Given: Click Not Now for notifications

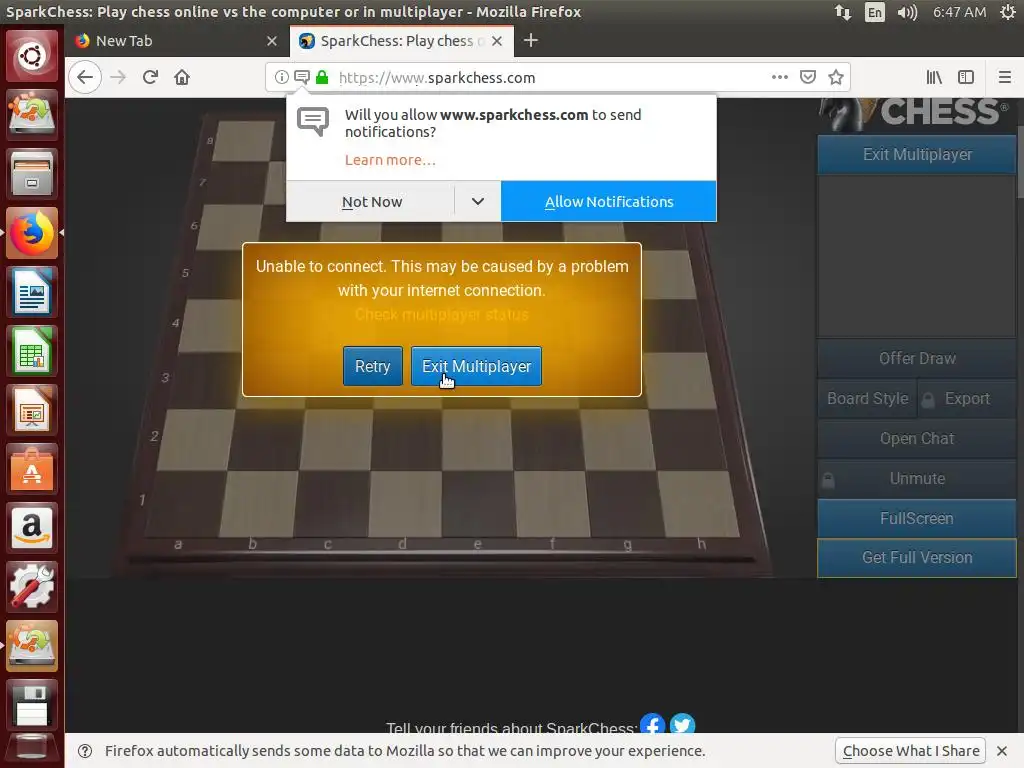Looking at the screenshot, I should (370, 201).
